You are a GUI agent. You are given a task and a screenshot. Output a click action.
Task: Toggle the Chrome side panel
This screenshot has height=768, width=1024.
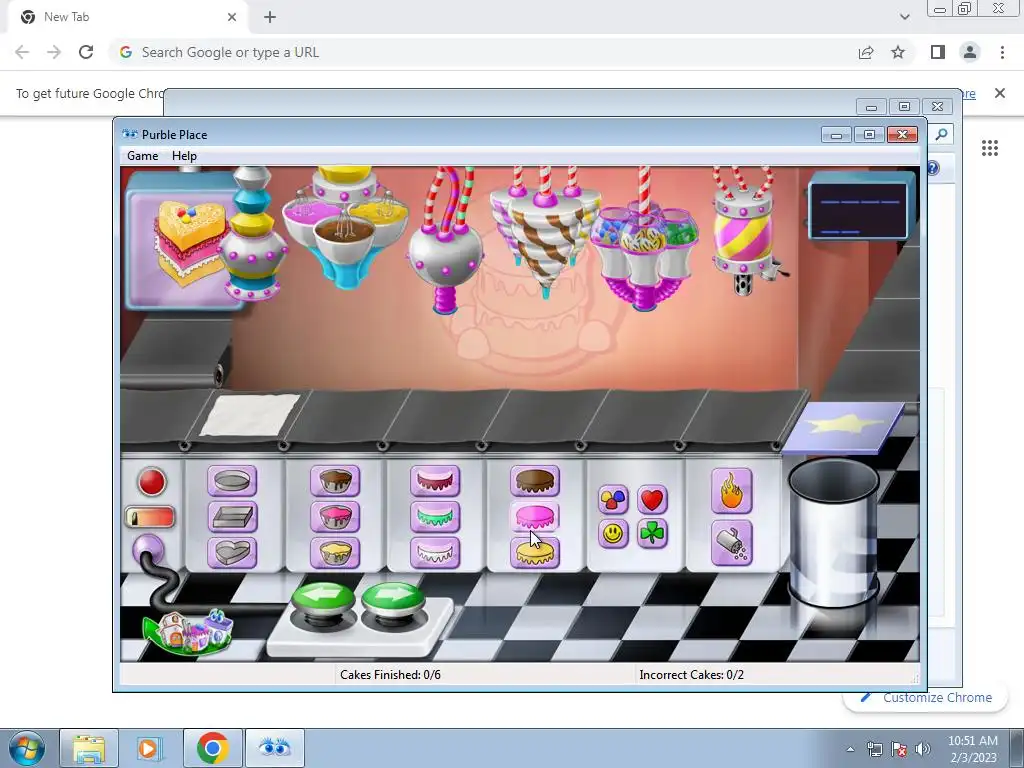click(x=938, y=52)
